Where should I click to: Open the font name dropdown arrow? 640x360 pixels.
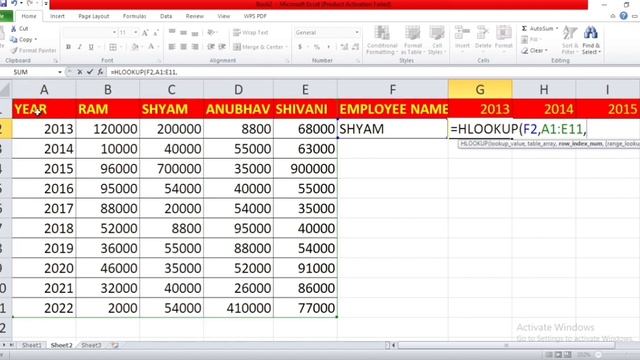click(114, 32)
